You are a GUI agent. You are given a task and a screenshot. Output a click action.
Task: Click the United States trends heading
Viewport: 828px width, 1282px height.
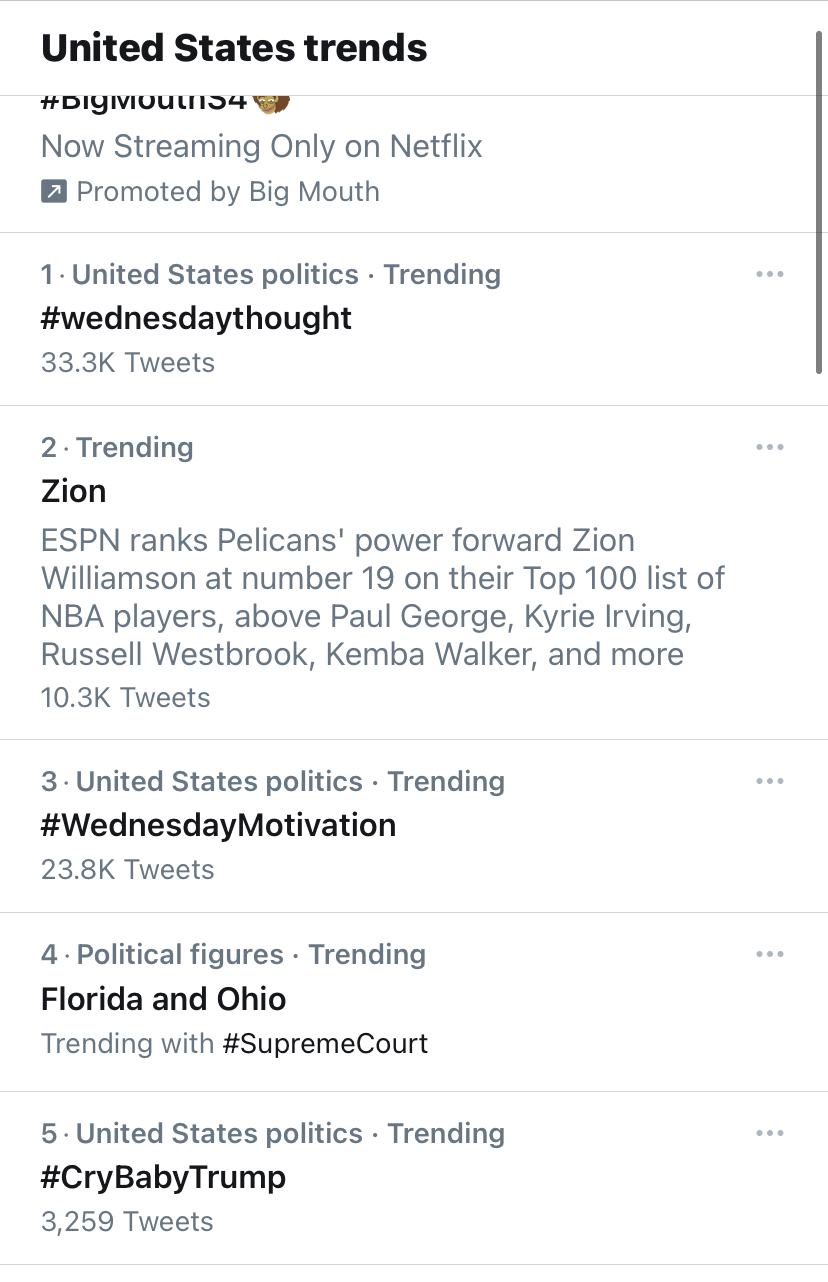tap(234, 48)
